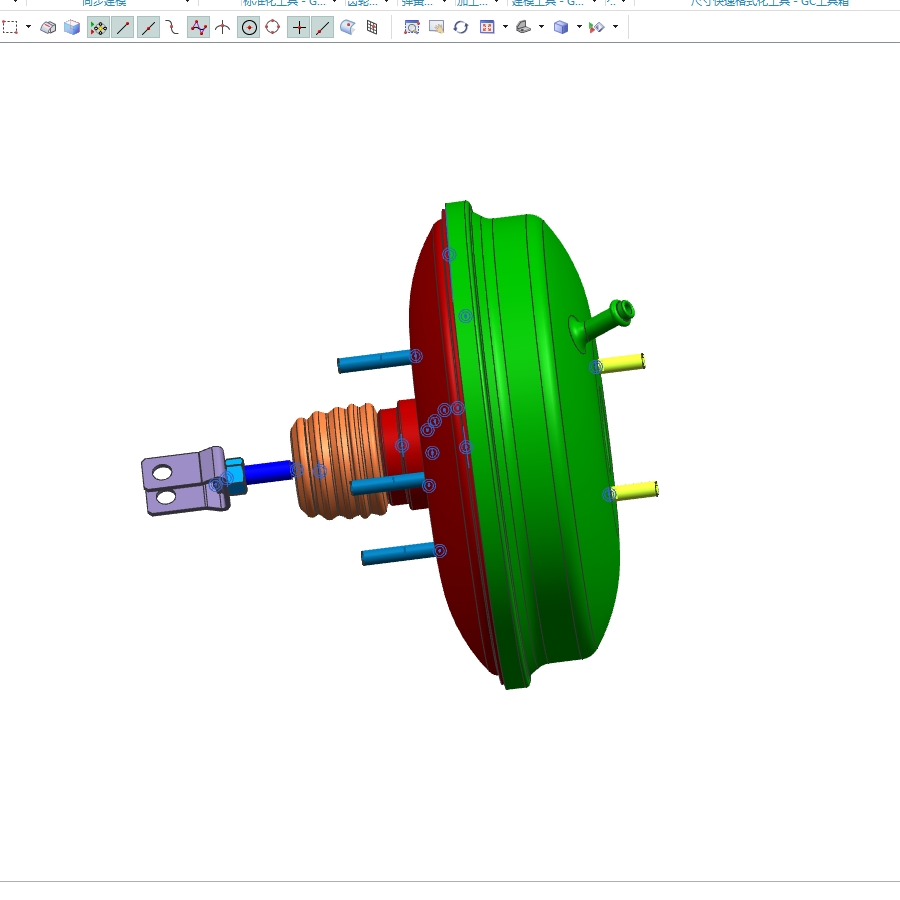Activate the Zoom window tool
The image size is (900, 900).
pyautogui.click(x=412, y=27)
